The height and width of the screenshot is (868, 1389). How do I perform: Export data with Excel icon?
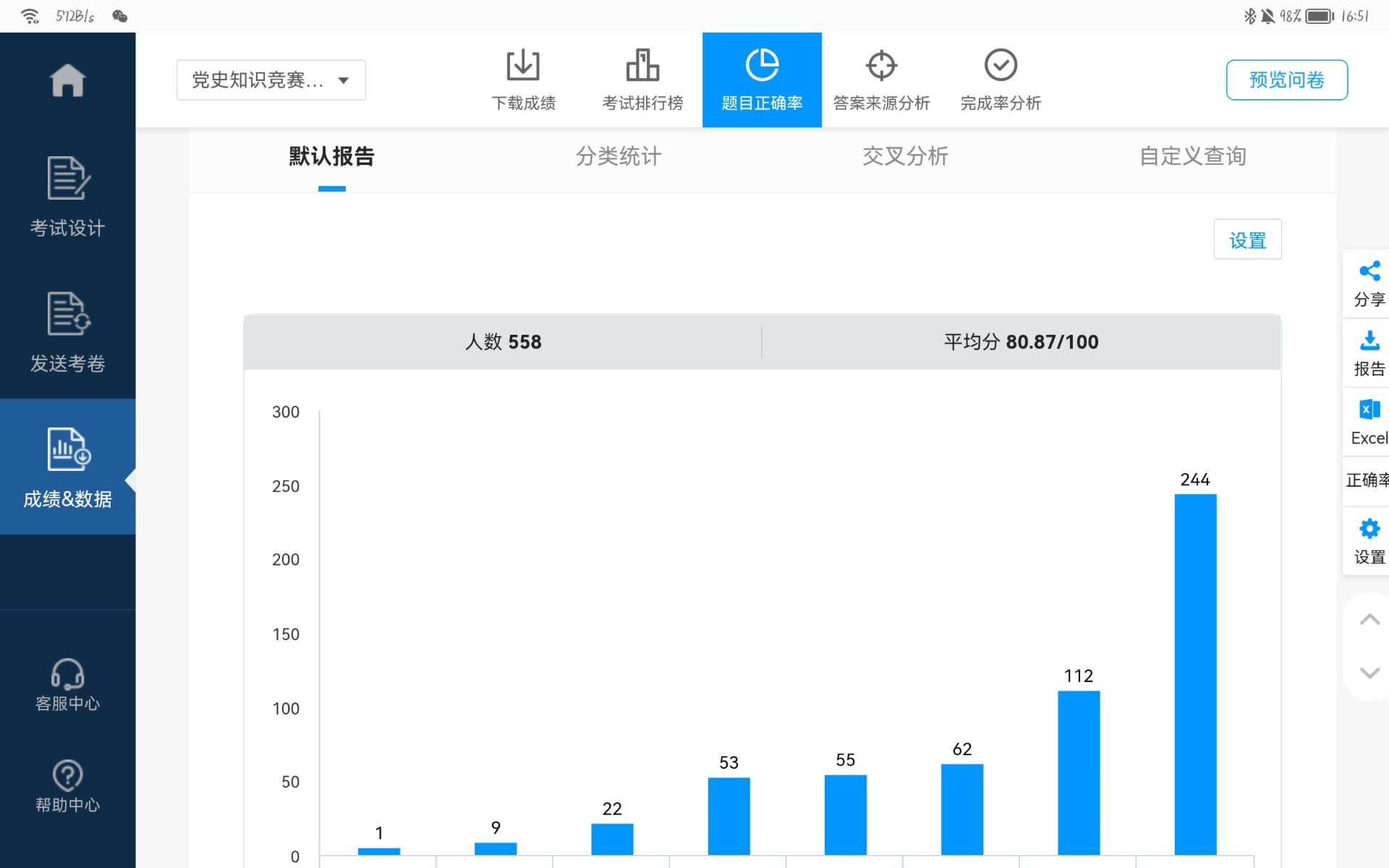pyautogui.click(x=1369, y=422)
